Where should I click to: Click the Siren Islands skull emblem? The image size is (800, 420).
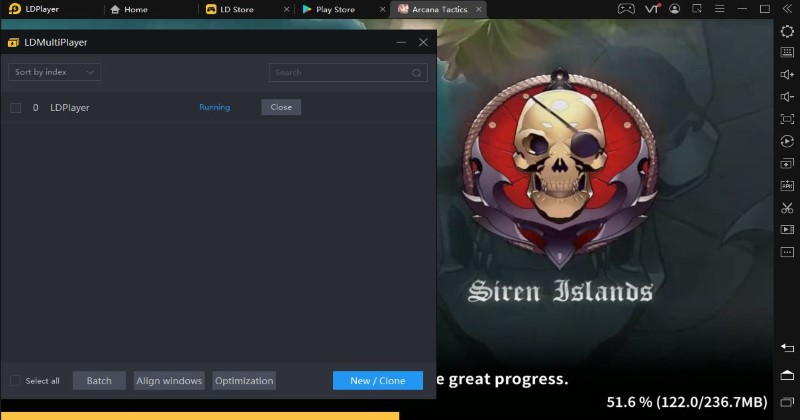[560, 168]
